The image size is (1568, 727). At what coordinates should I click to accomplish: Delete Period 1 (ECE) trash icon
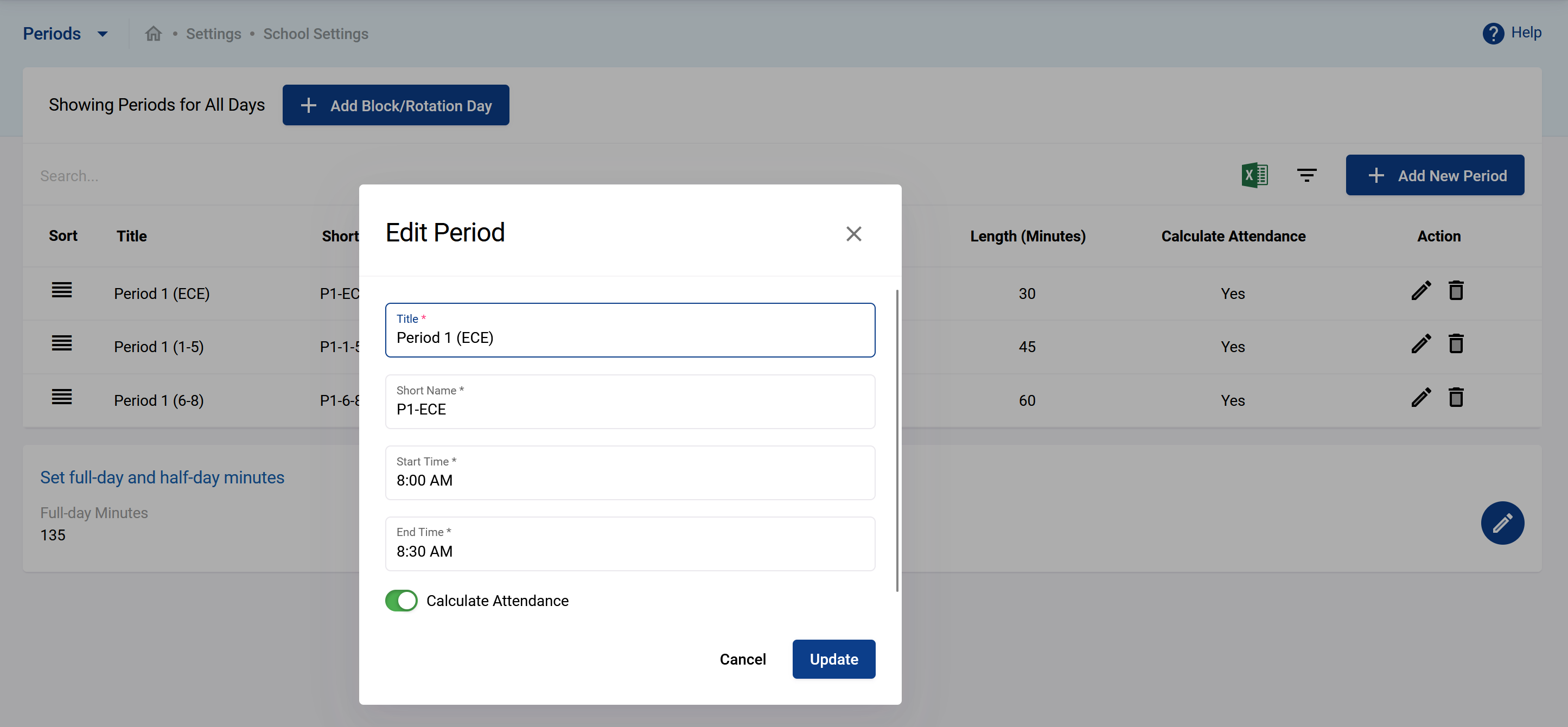click(x=1455, y=290)
